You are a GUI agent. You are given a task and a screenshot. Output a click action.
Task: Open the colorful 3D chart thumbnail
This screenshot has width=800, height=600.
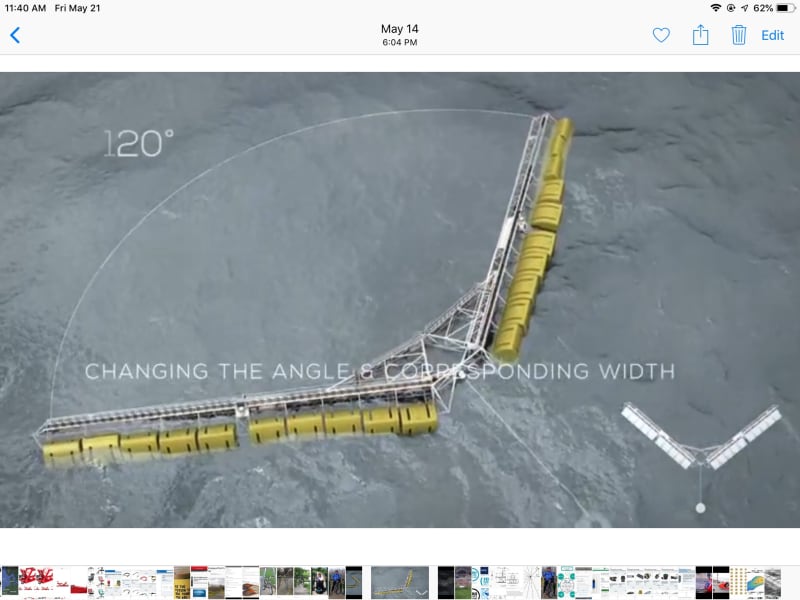click(x=755, y=583)
